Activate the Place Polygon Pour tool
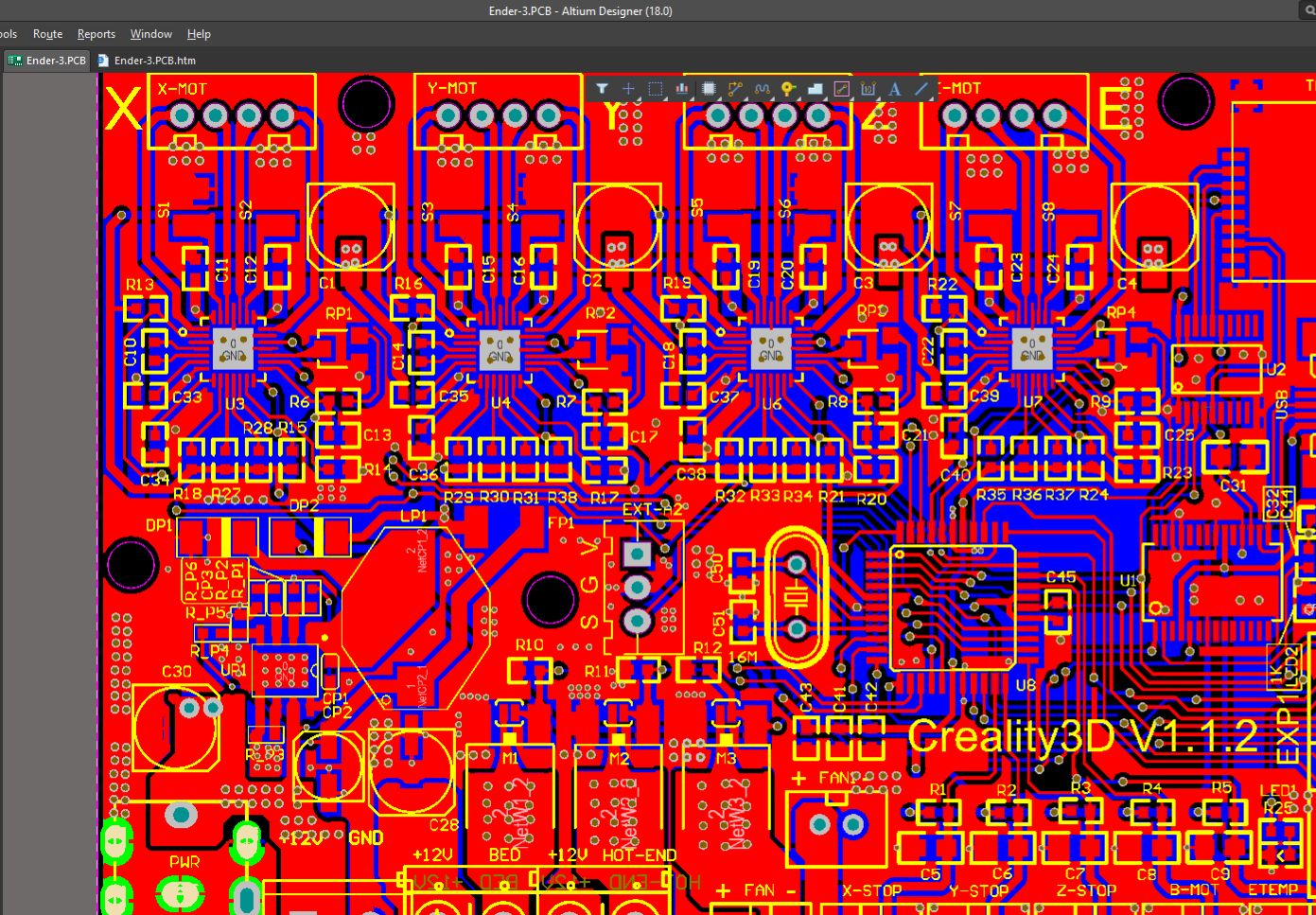This screenshot has width=1316, height=915. coord(816,88)
